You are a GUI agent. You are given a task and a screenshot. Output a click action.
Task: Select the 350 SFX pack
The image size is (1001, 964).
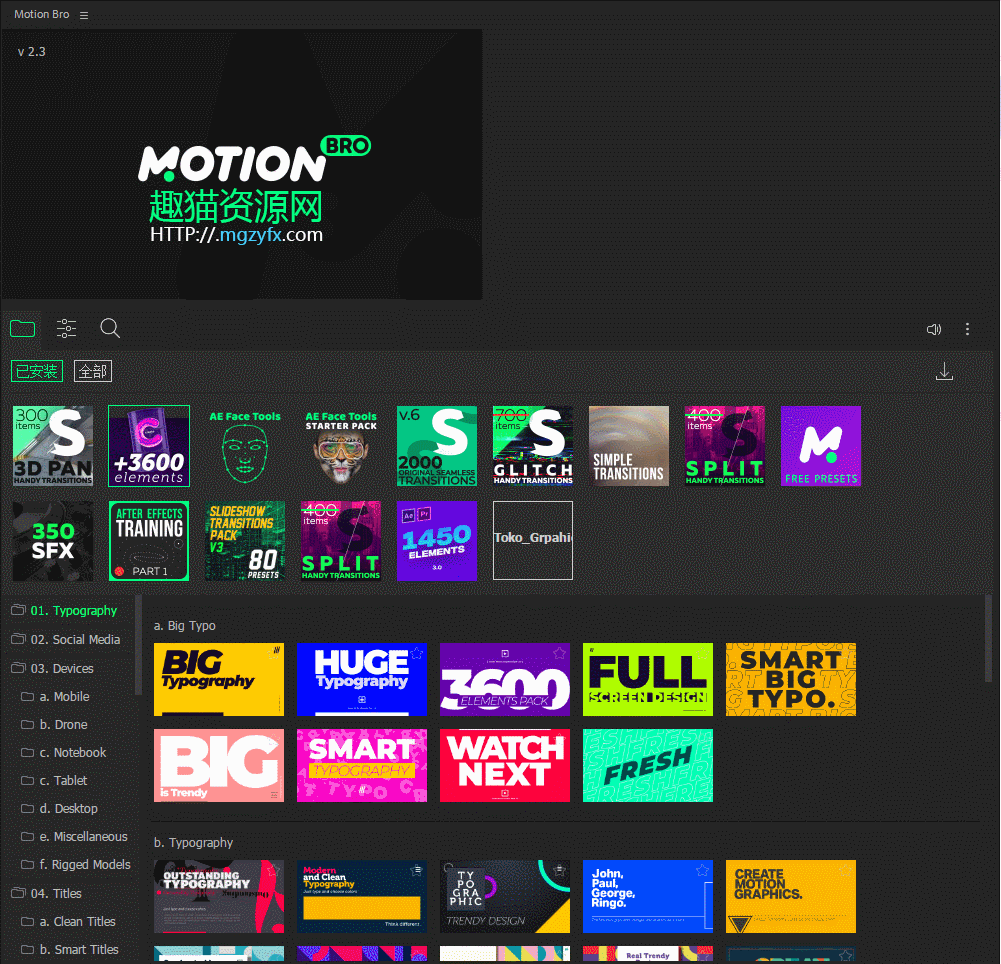point(53,541)
